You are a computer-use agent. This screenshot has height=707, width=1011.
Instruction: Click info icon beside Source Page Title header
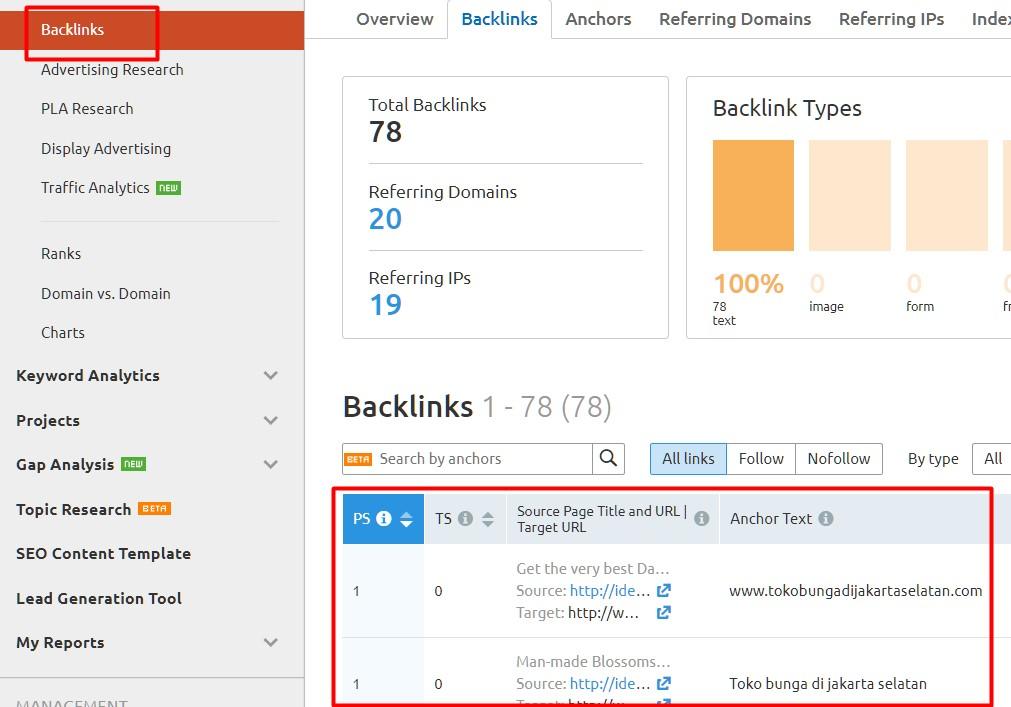pos(701,519)
